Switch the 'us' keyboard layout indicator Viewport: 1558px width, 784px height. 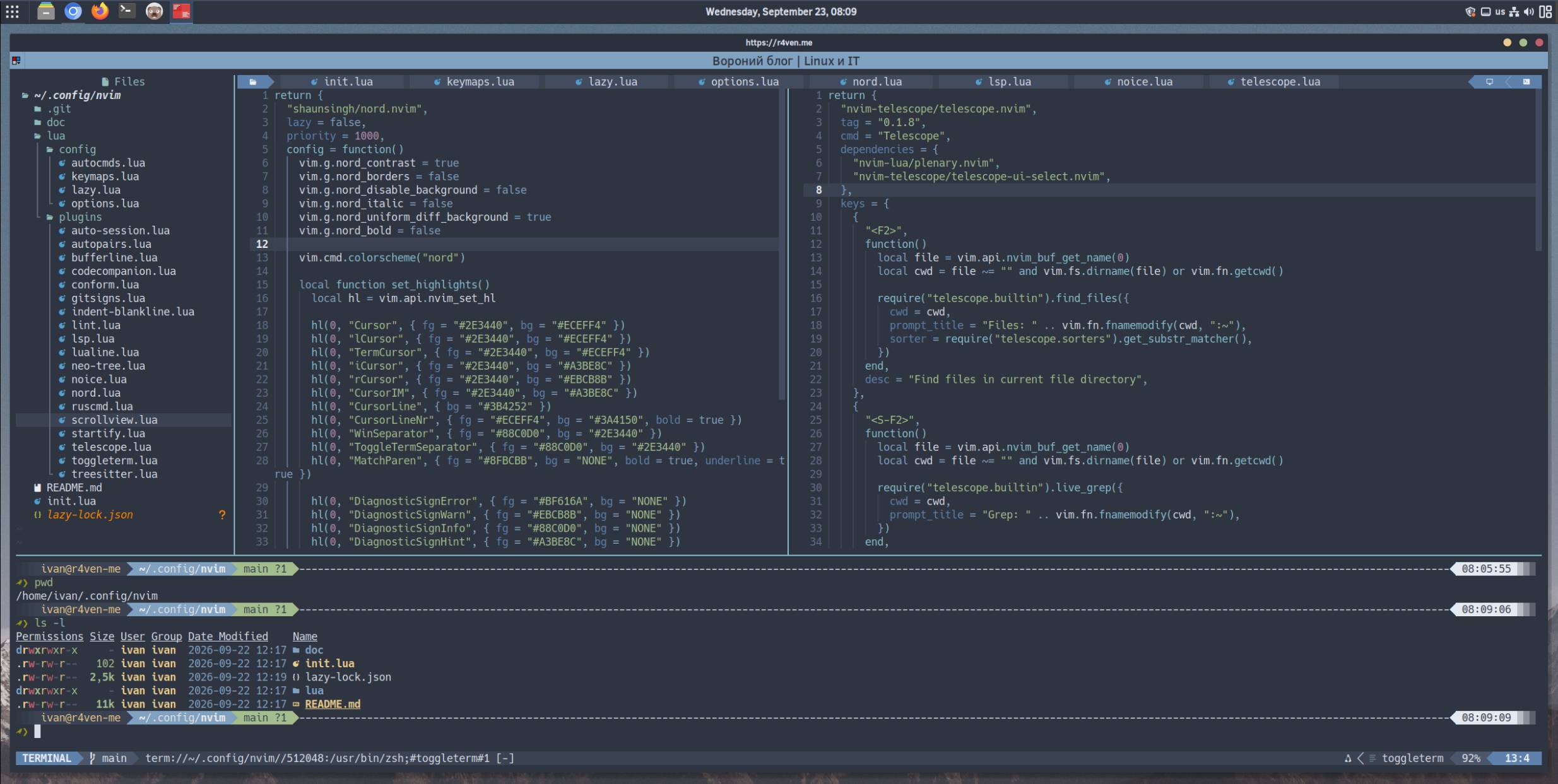[1500, 11]
